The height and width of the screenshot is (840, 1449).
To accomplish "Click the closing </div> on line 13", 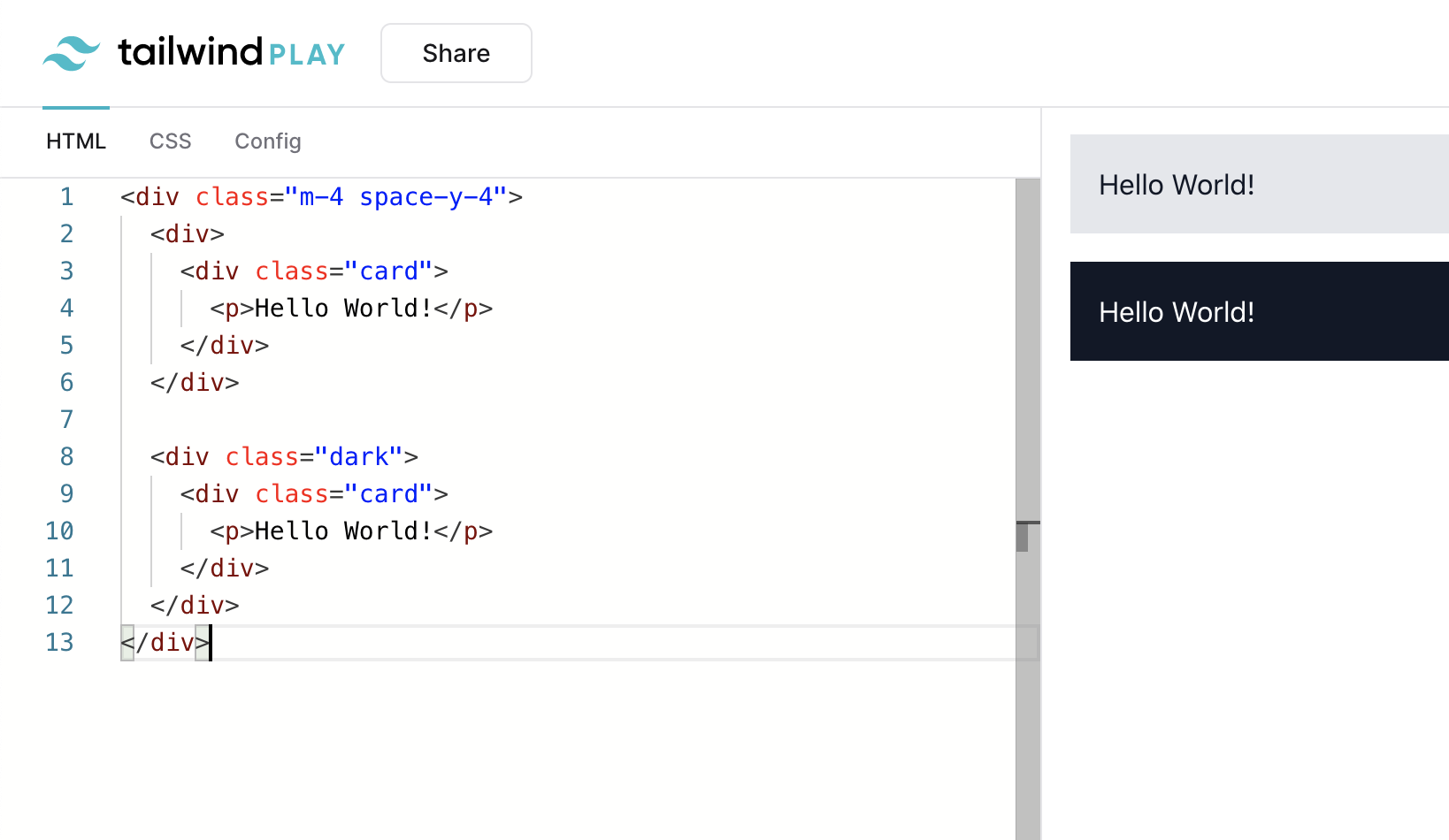I will pos(165,643).
